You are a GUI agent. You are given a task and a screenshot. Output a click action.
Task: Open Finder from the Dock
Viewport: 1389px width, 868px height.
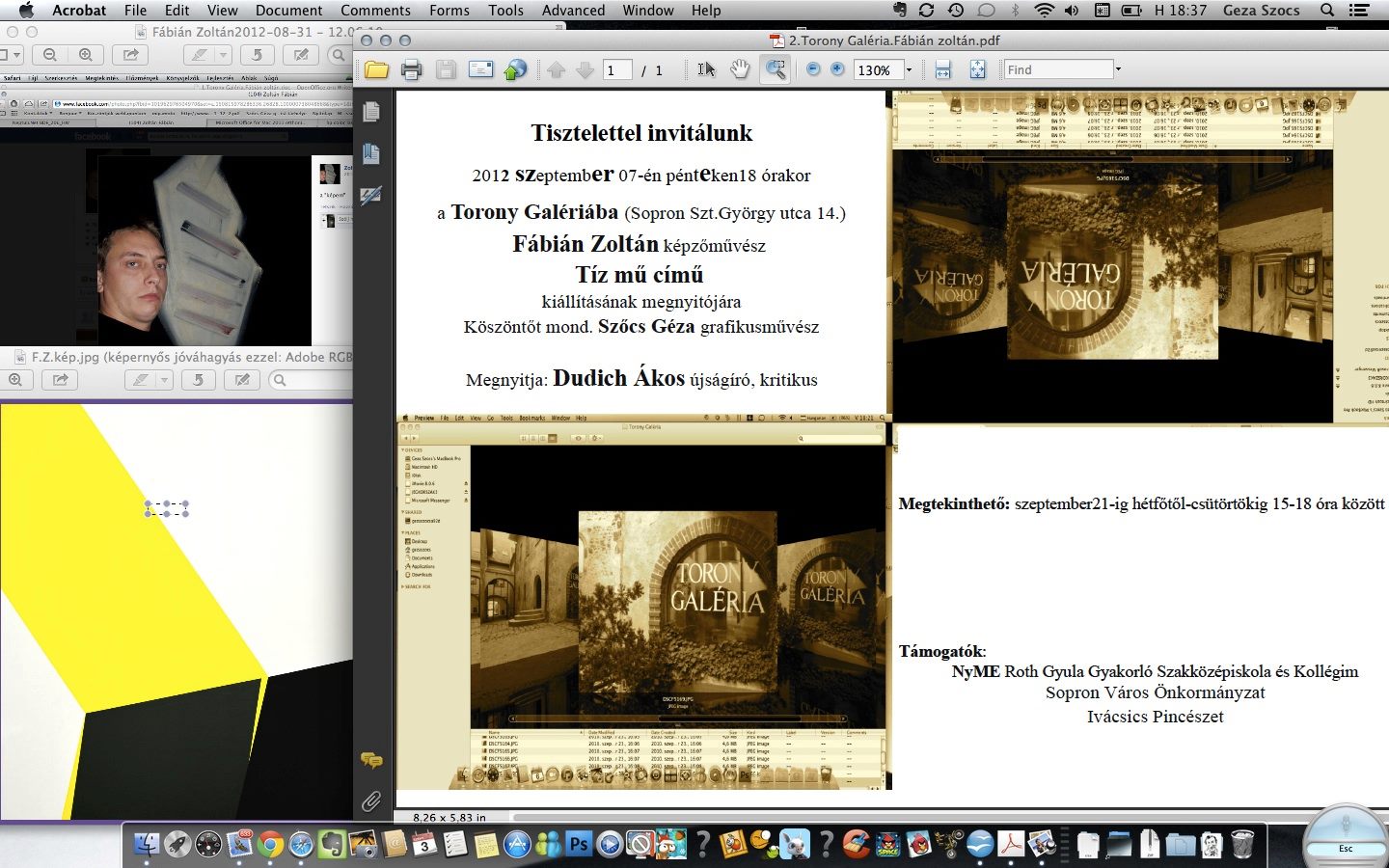[x=146, y=844]
